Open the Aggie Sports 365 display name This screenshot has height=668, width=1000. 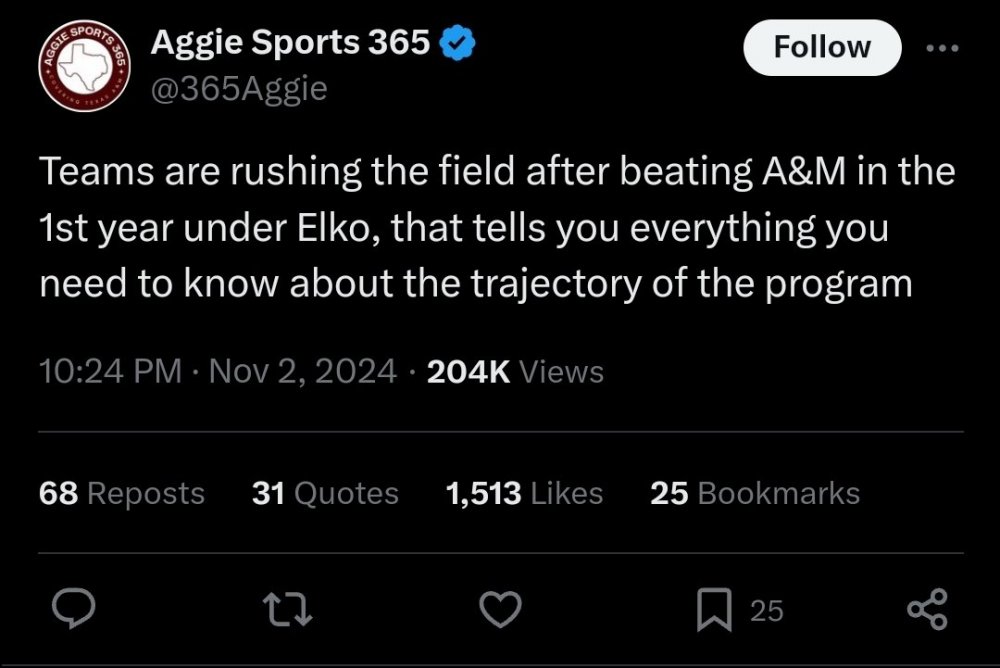[x=290, y=42]
